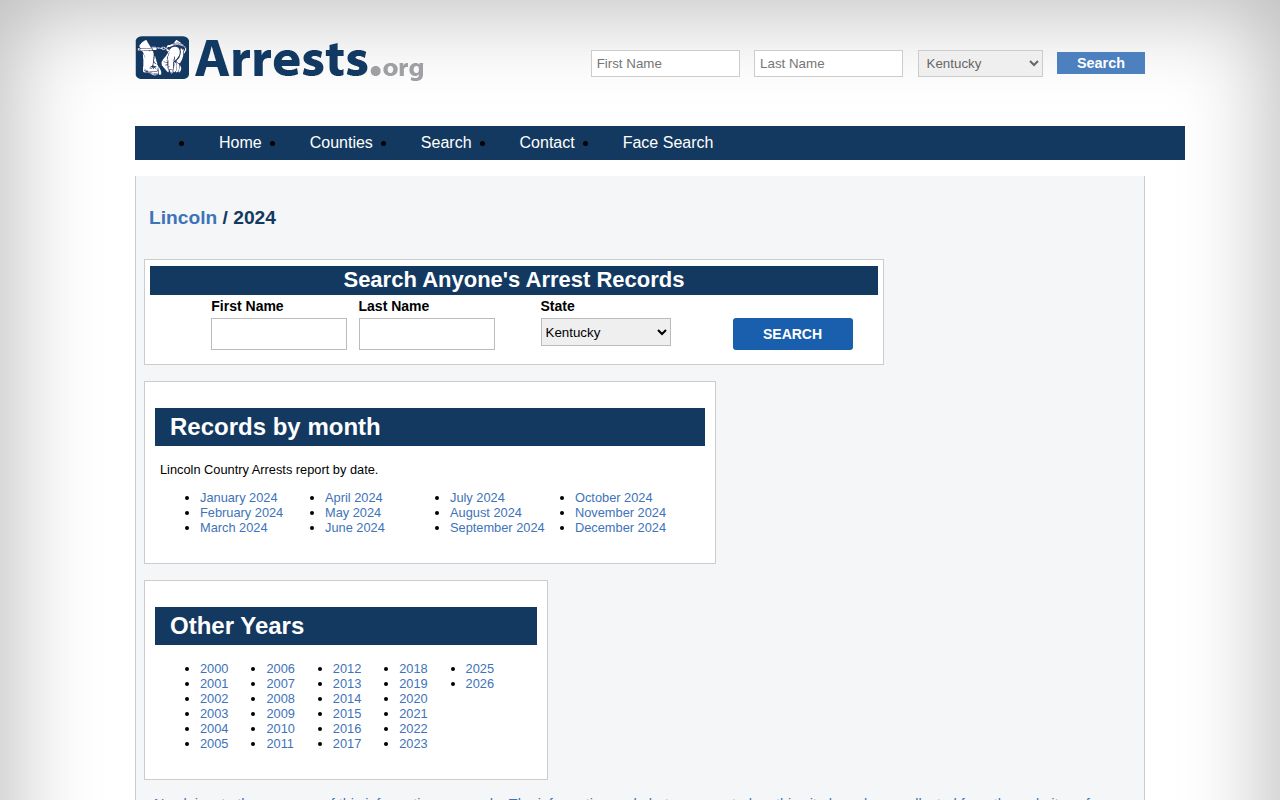Go to year 2017

point(347,743)
